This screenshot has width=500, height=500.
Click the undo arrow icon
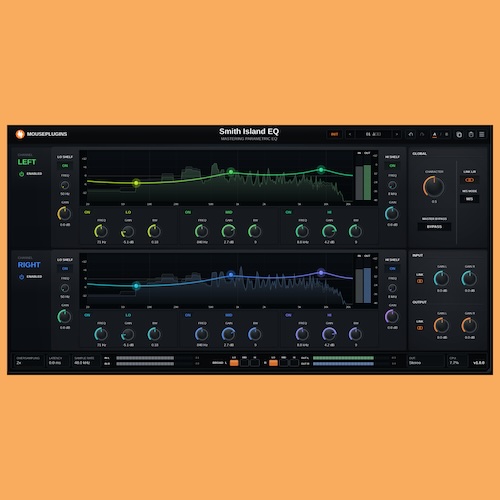click(x=411, y=134)
